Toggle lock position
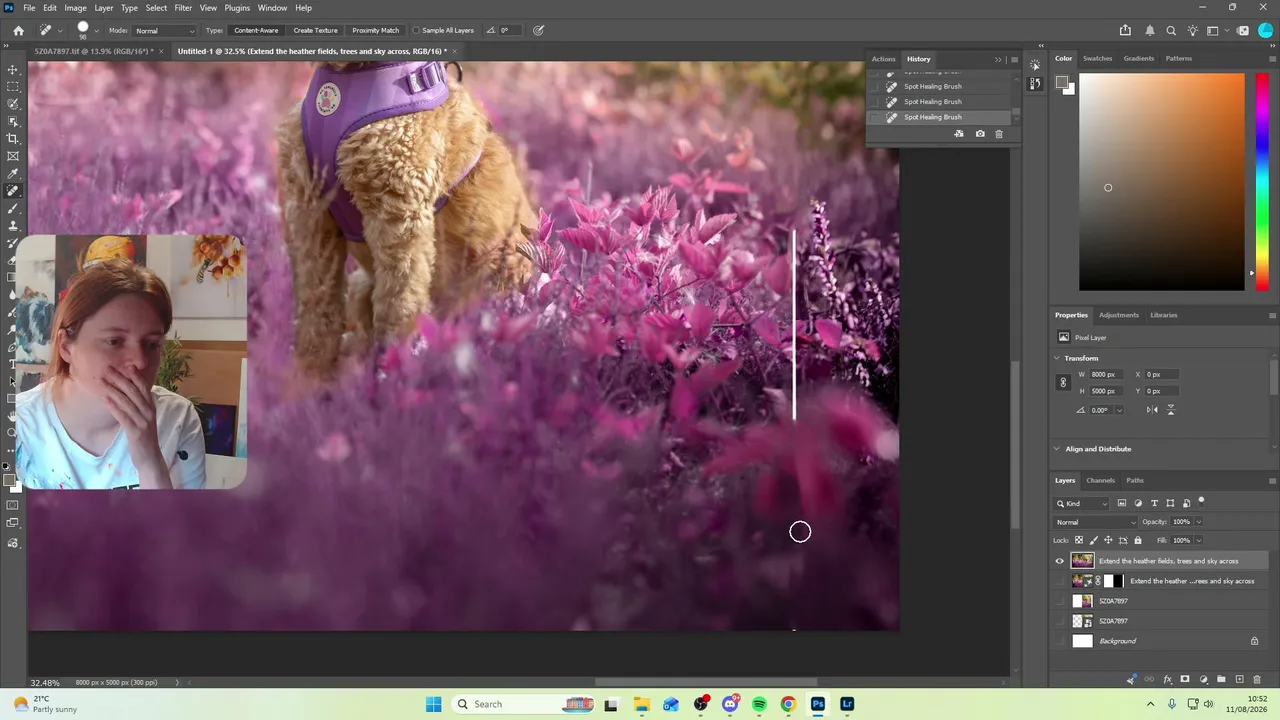 point(1108,540)
